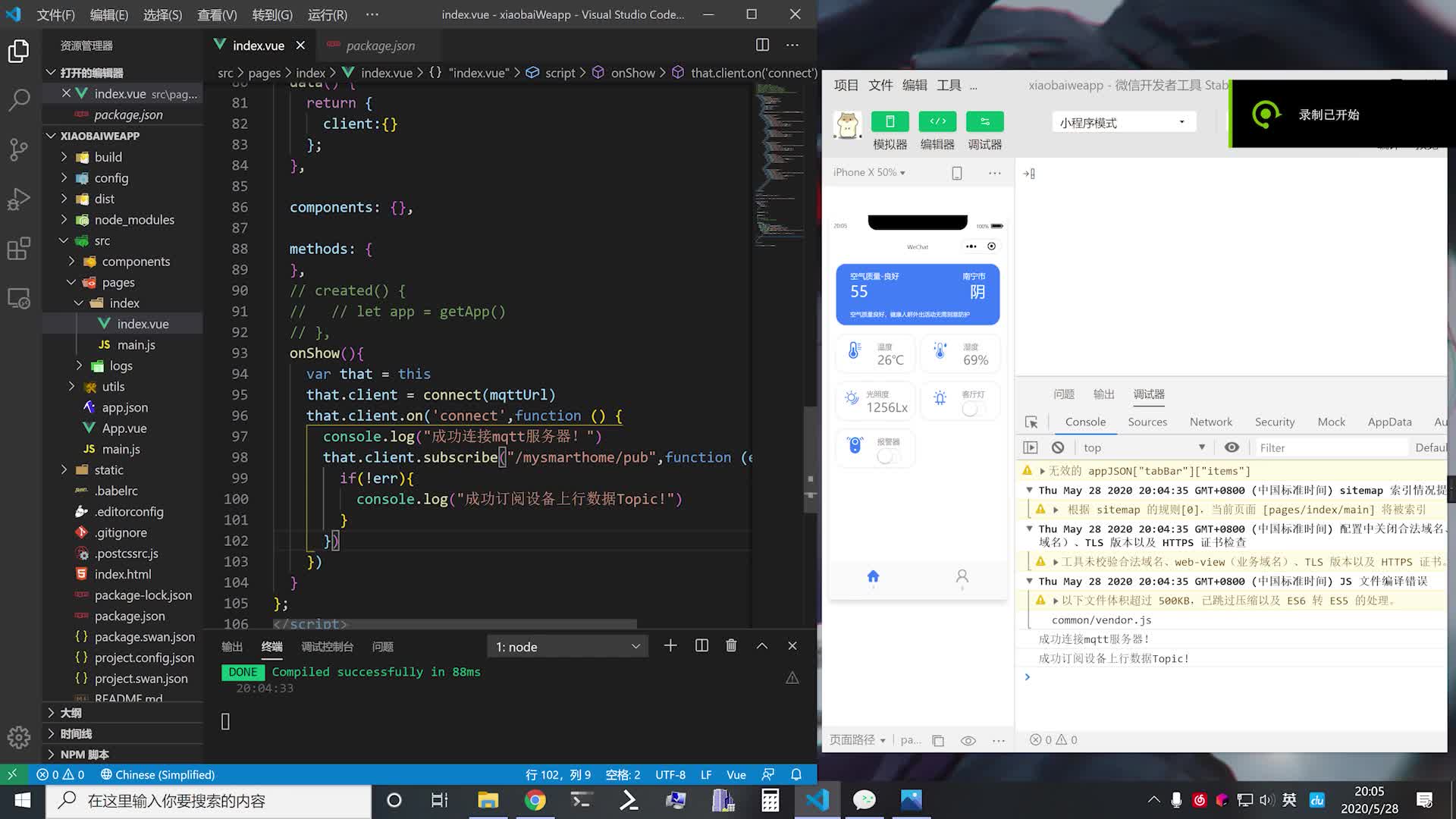
Task: Toggle the editor button in WeChat DevTools
Action: (937, 121)
